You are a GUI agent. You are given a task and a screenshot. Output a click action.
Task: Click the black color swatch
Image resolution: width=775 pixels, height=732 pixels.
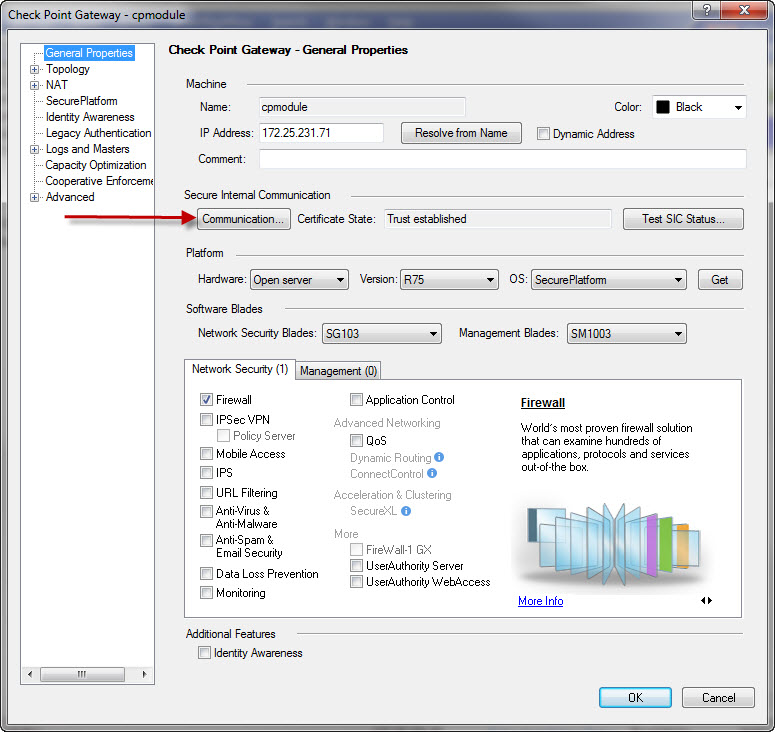tap(663, 107)
